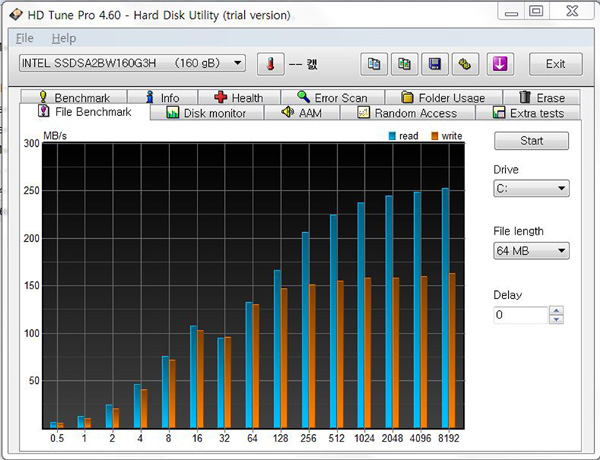This screenshot has height=460, width=600.
Task: Switch to the Folder Usage tab
Action: point(443,97)
